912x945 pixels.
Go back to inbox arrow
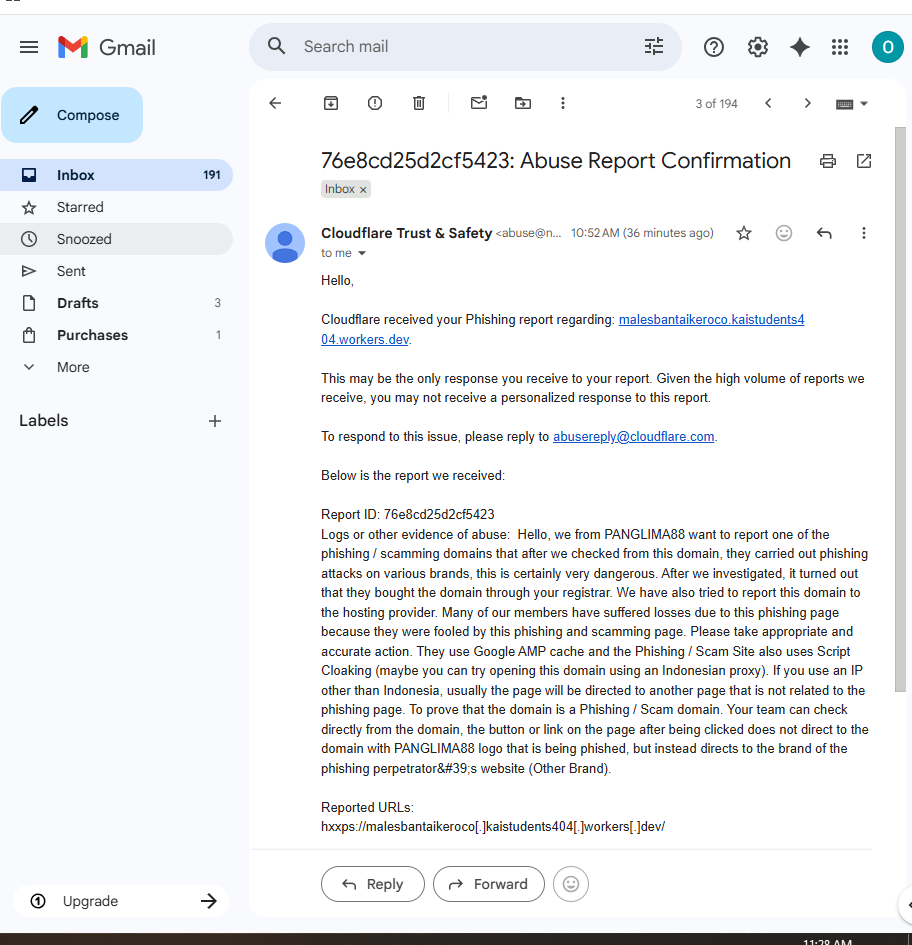point(275,103)
